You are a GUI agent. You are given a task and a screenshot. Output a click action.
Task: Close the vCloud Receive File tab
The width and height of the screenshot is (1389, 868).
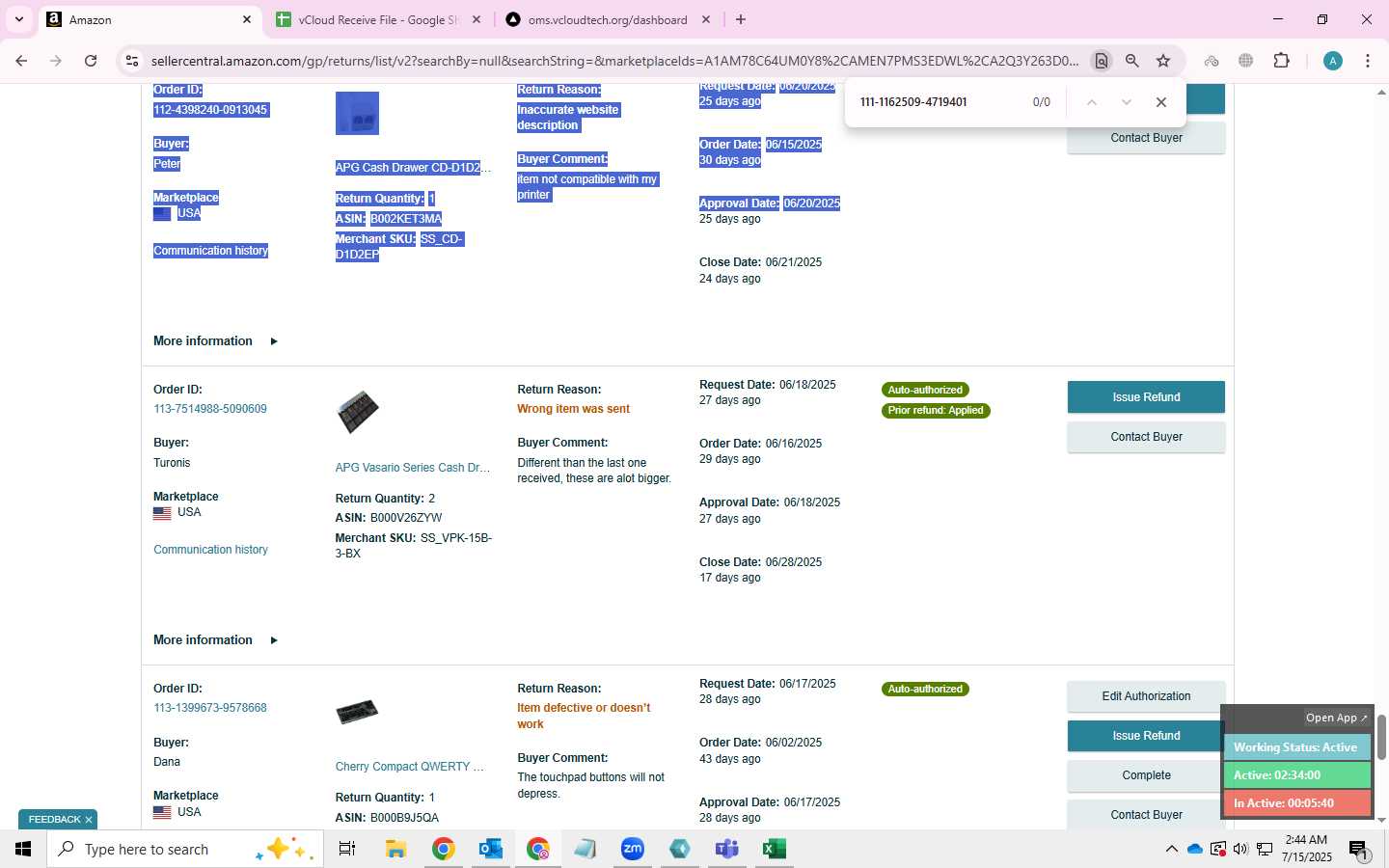(x=476, y=19)
